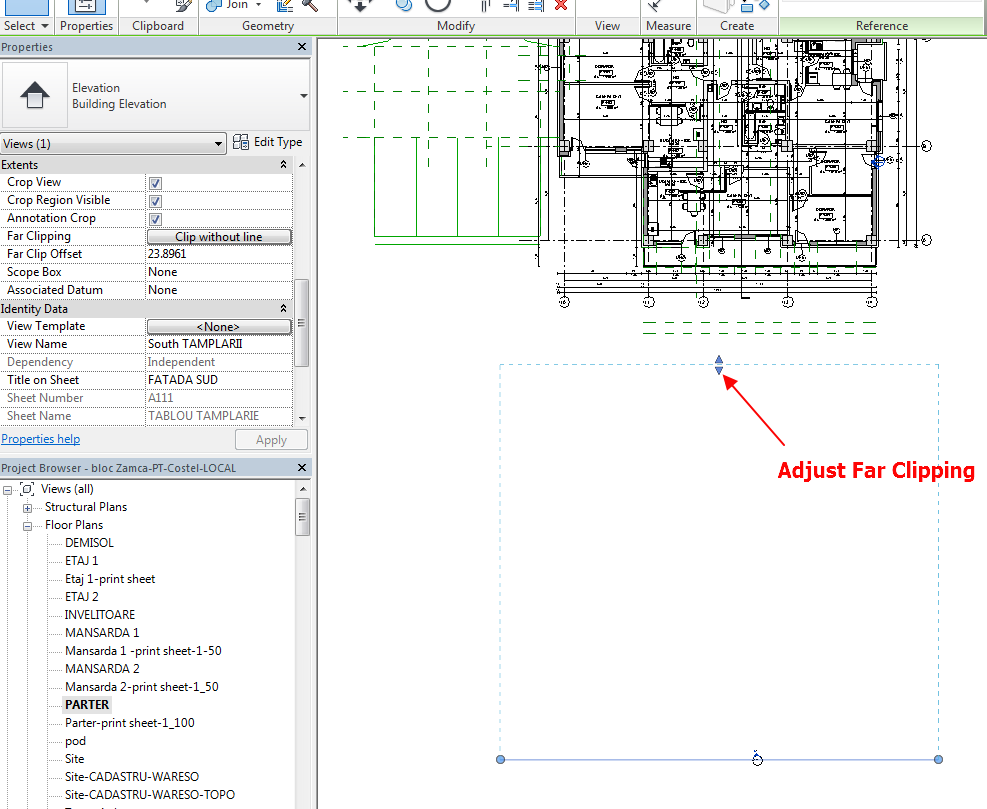The height and width of the screenshot is (809, 987).
Task: Click the View Name South TAMPLARII field
Action: click(x=219, y=344)
